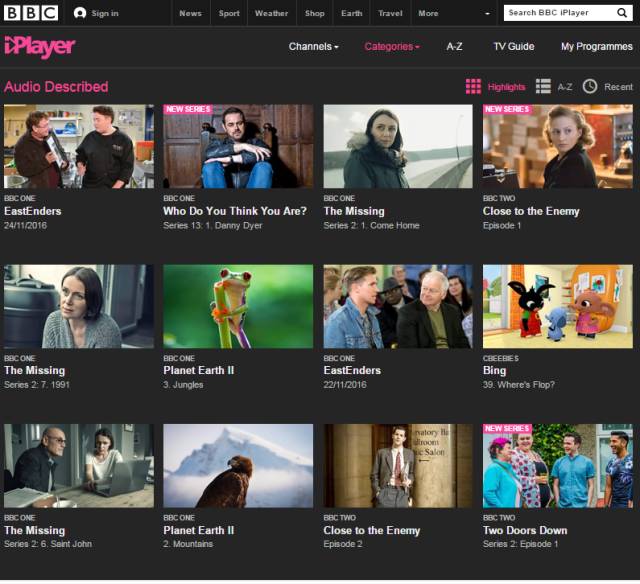Go to BBC Earth
Image resolution: width=640 pixels, height=584 pixels.
click(x=352, y=13)
